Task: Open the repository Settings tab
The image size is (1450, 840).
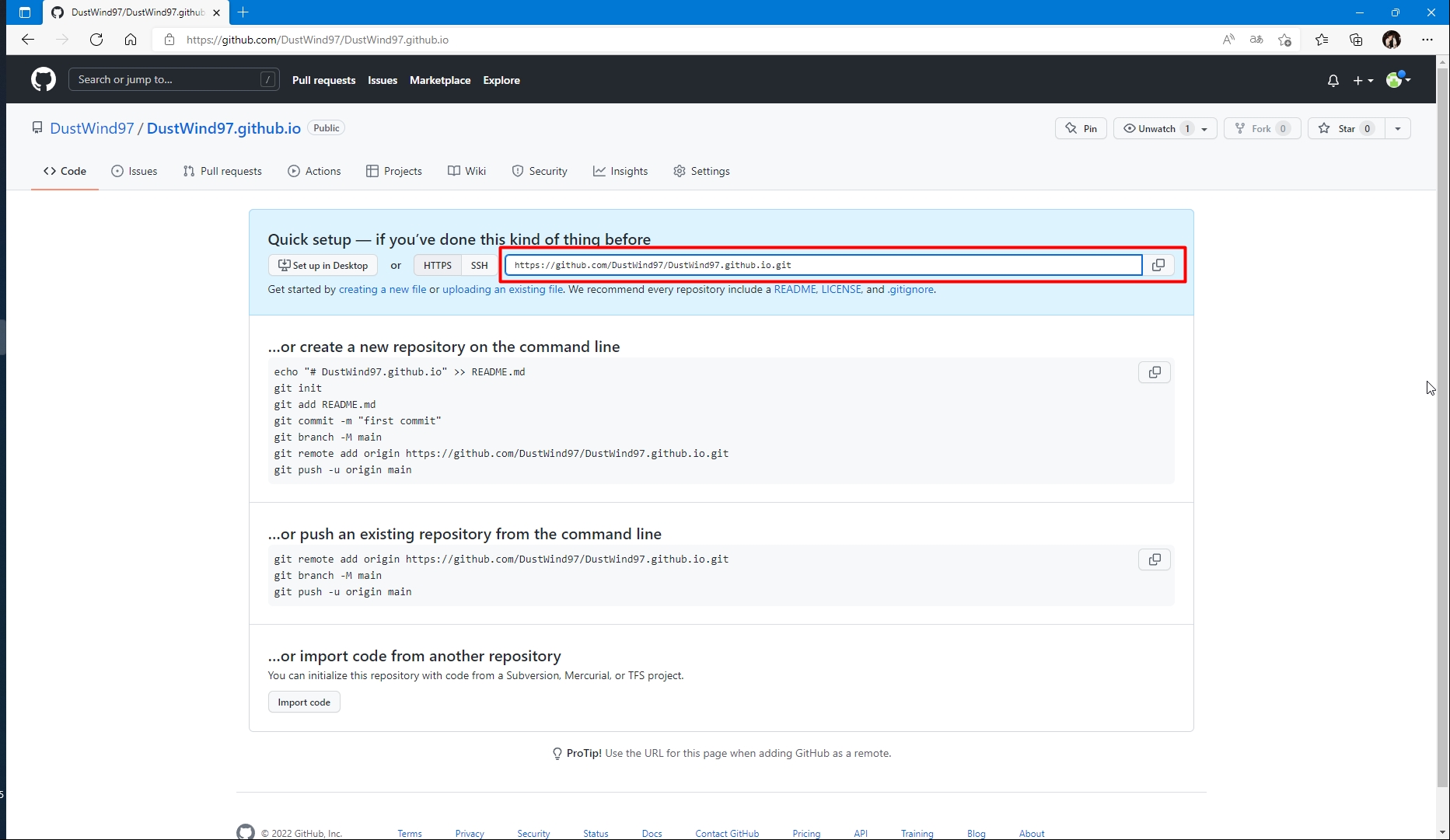Action: point(701,171)
